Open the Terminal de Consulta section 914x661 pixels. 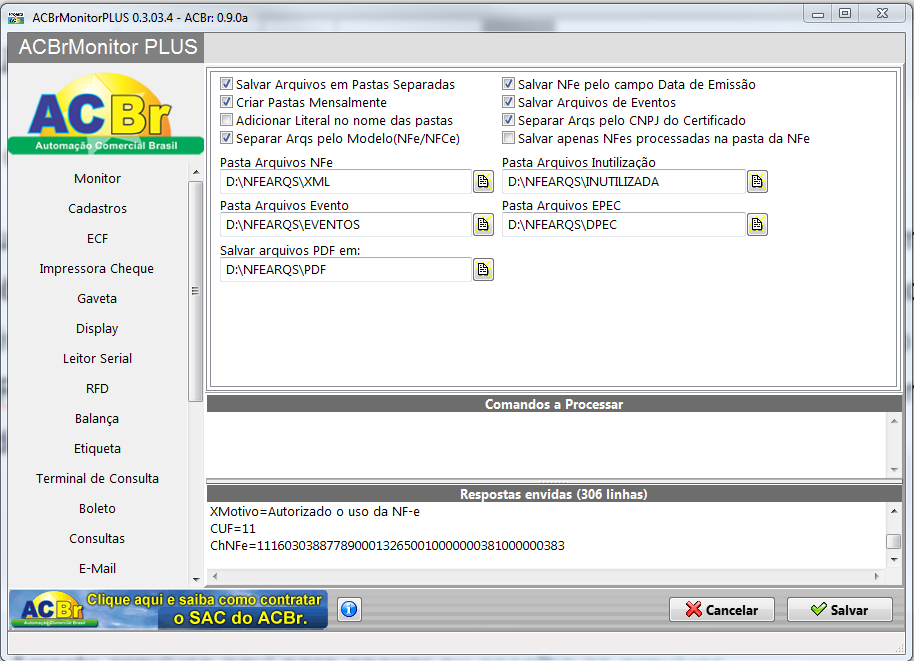pos(97,479)
